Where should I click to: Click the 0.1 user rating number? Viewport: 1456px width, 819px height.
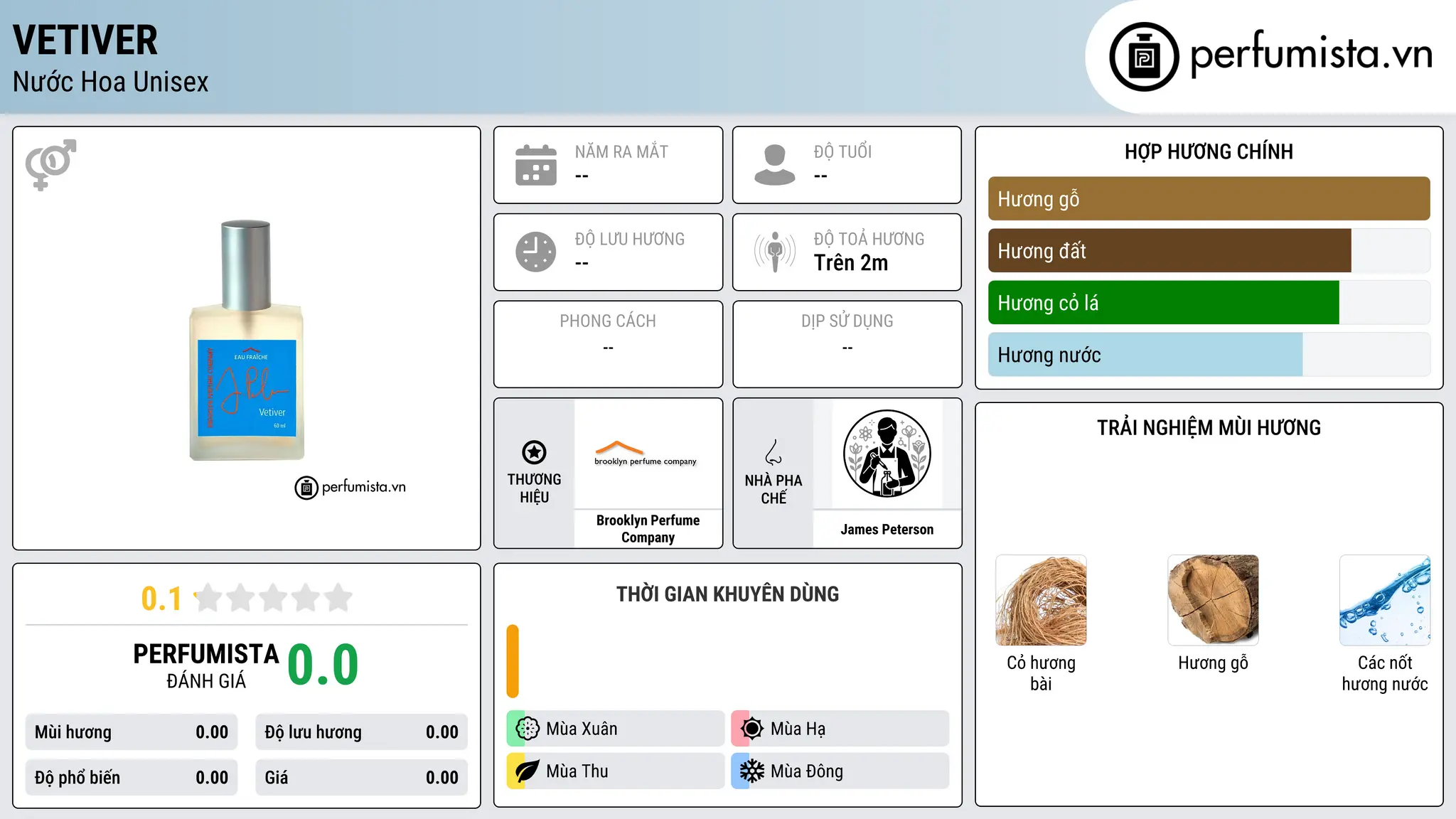(x=161, y=599)
